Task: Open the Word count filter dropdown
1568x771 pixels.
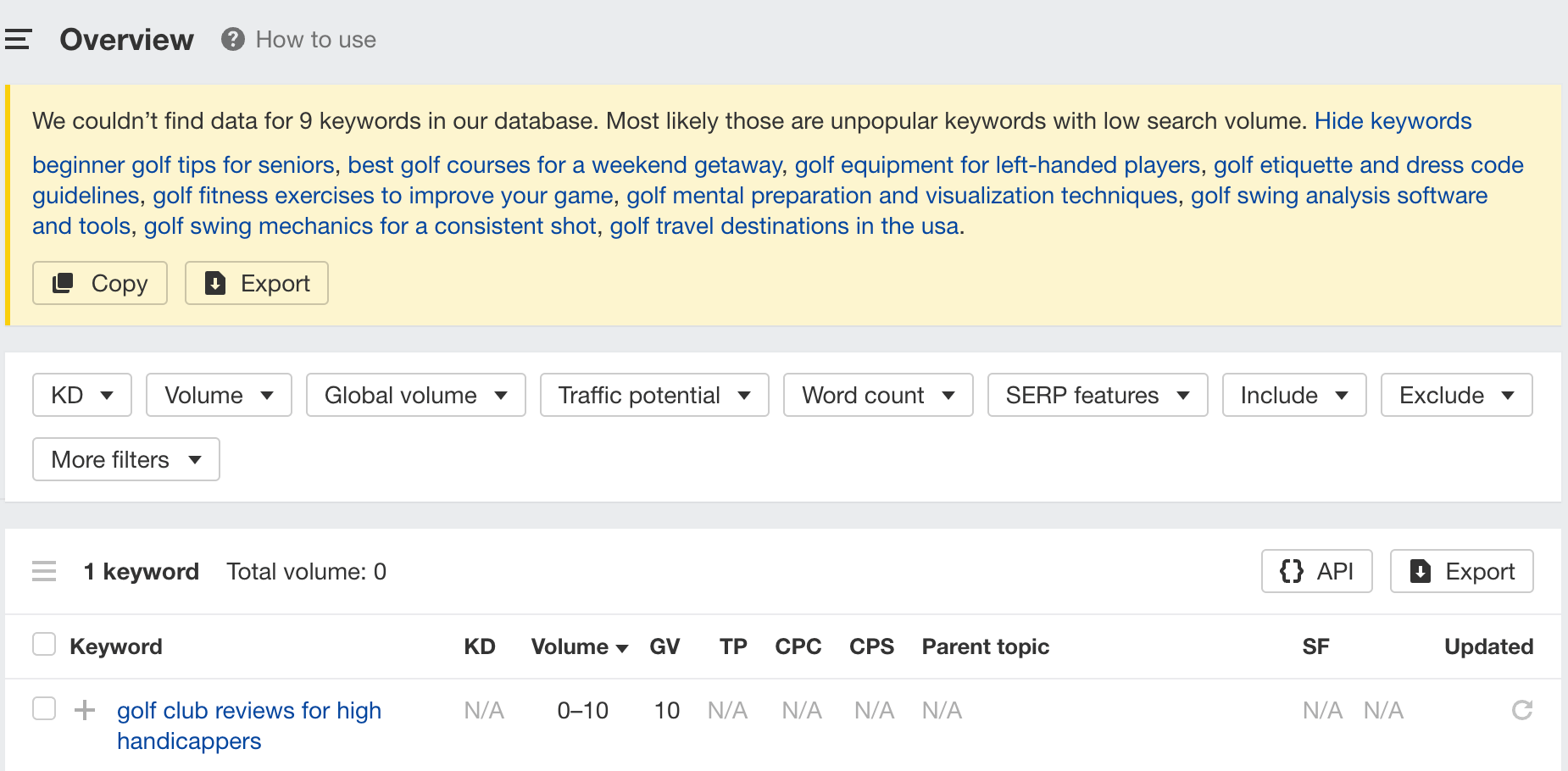Action: (878, 395)
